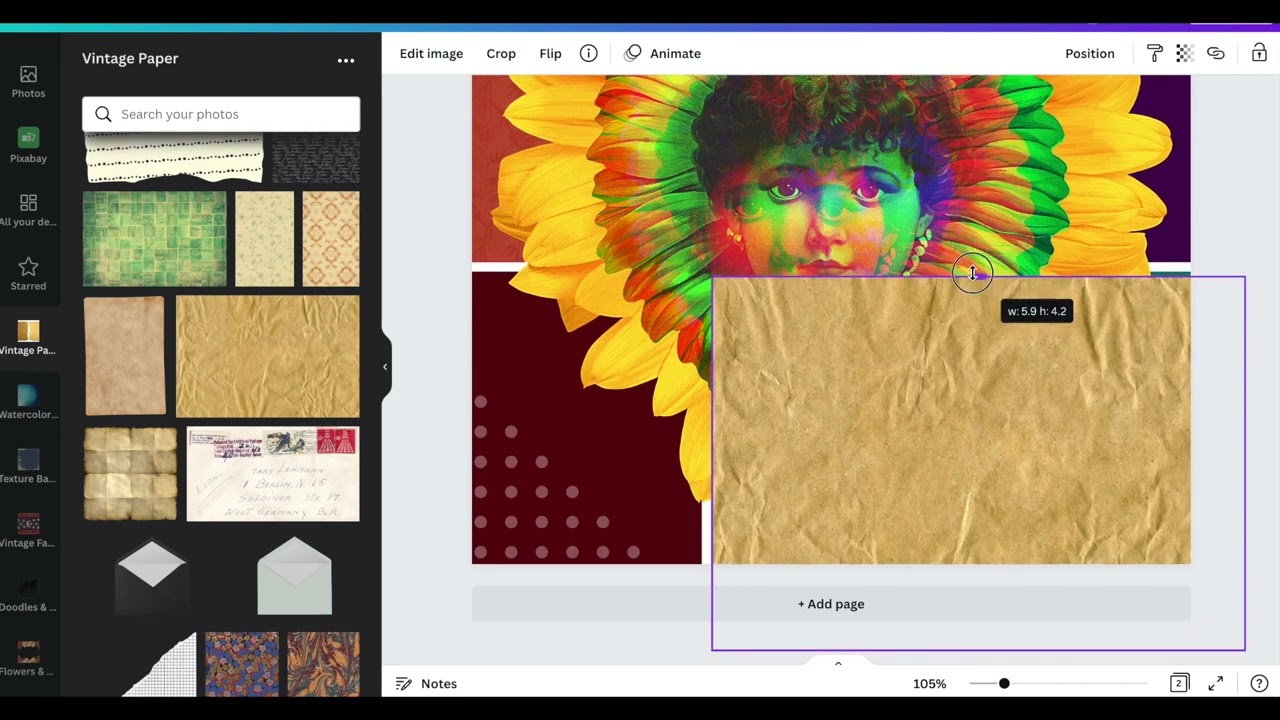Pick the torn graph paper thumbnail

160,663
